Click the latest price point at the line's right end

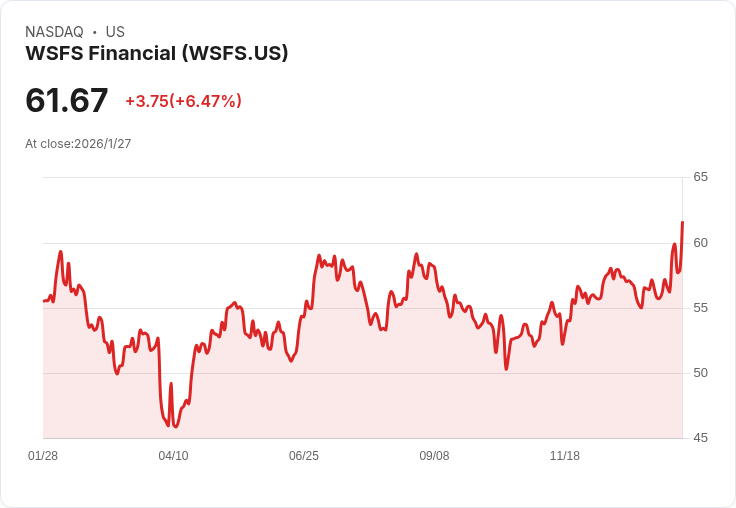pos(682,222)
